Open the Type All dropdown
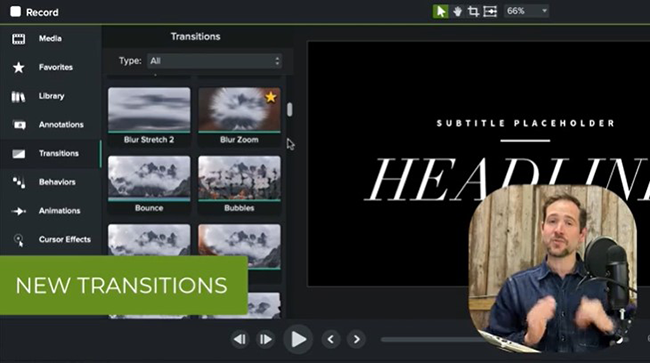Screen dimensions: 650x363 [x=215, y=61]
